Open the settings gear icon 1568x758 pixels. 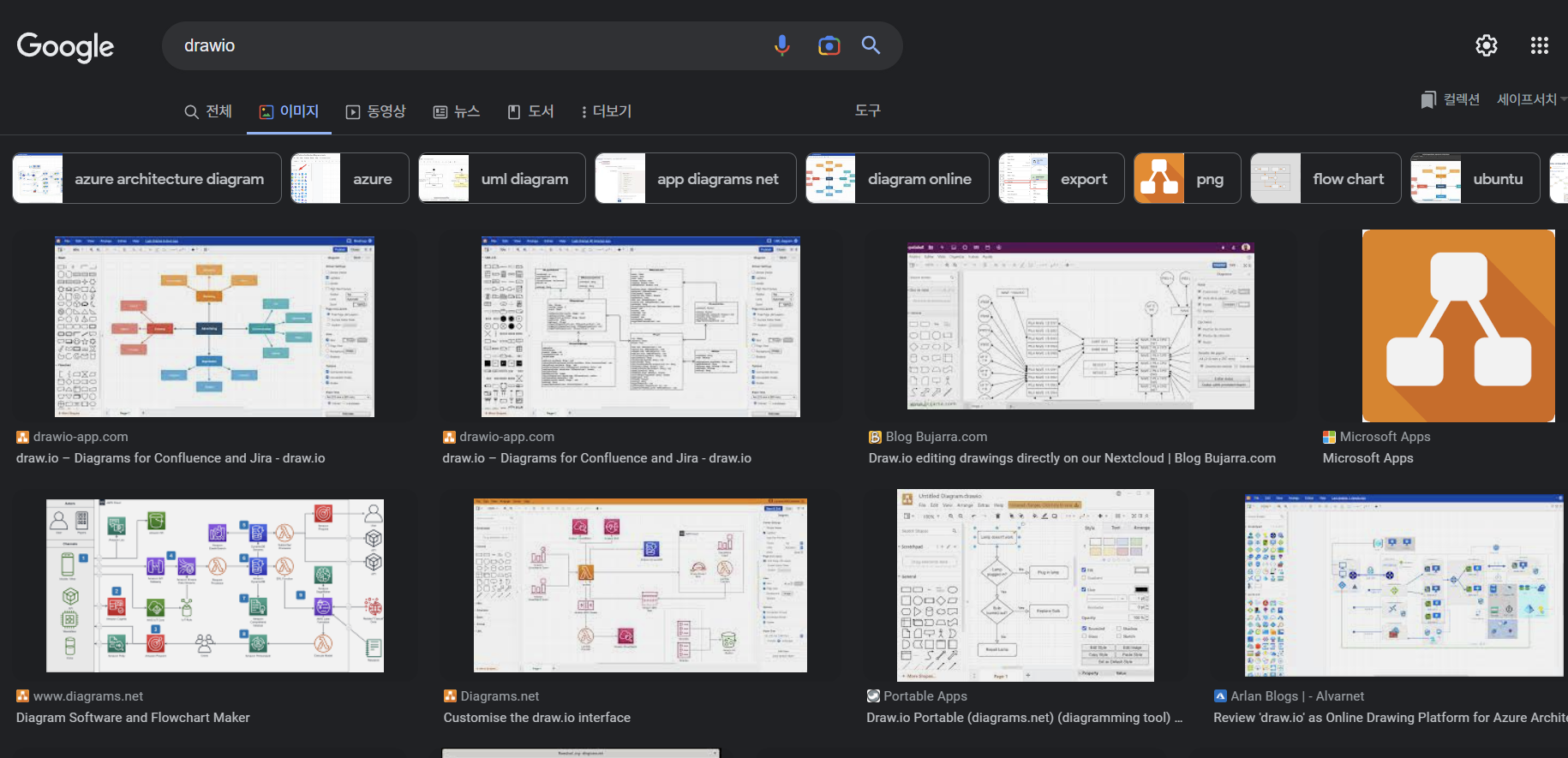[x=1486, y=45]
